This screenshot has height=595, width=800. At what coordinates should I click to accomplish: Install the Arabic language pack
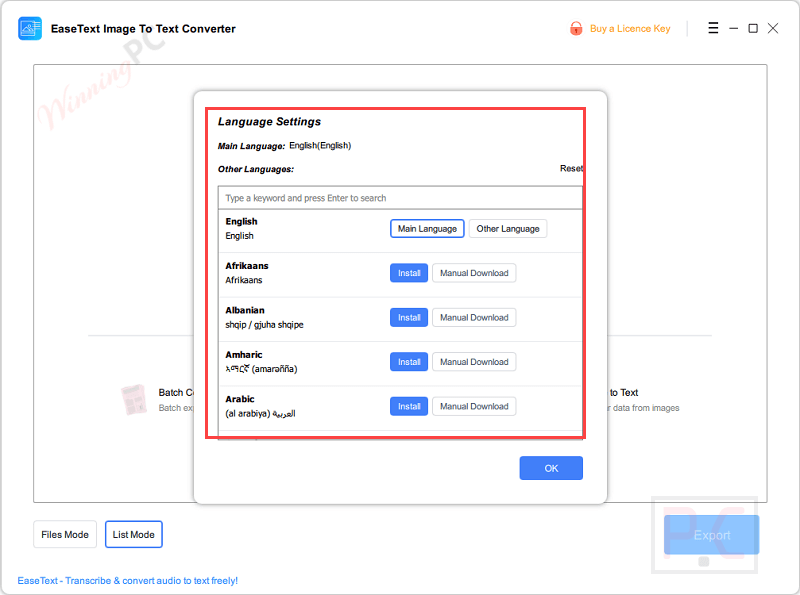(x=408, y=406)
